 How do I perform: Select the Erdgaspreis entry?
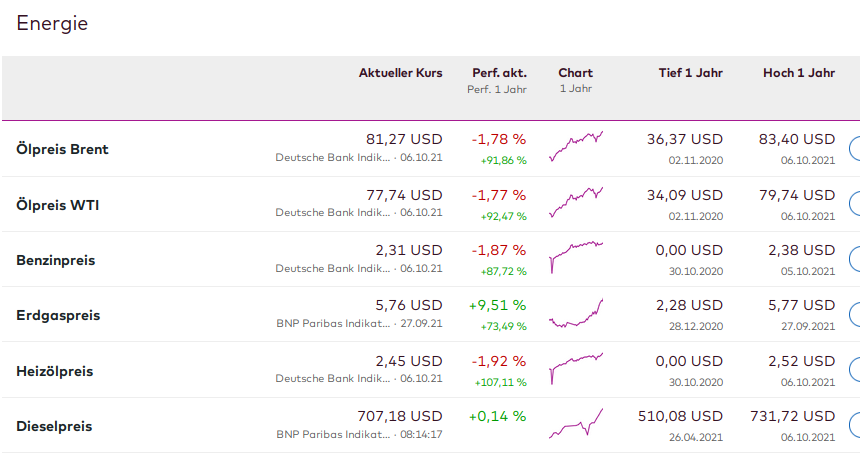pyautogui.click(x=58, y=316)
